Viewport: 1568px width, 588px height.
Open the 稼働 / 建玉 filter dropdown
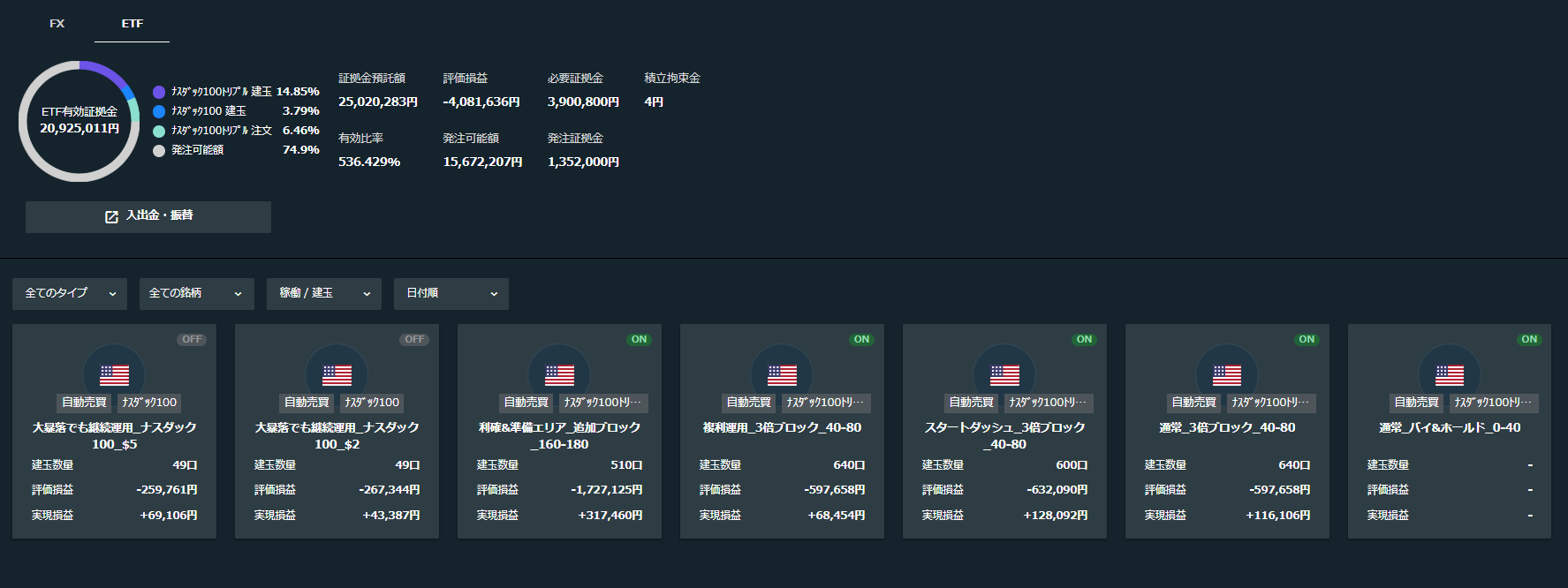click(x=324, y=294)
